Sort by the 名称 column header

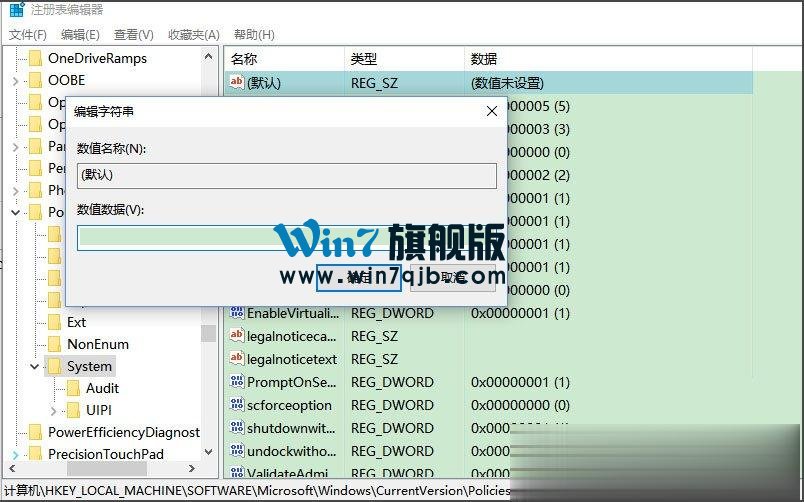coord(285,59)
